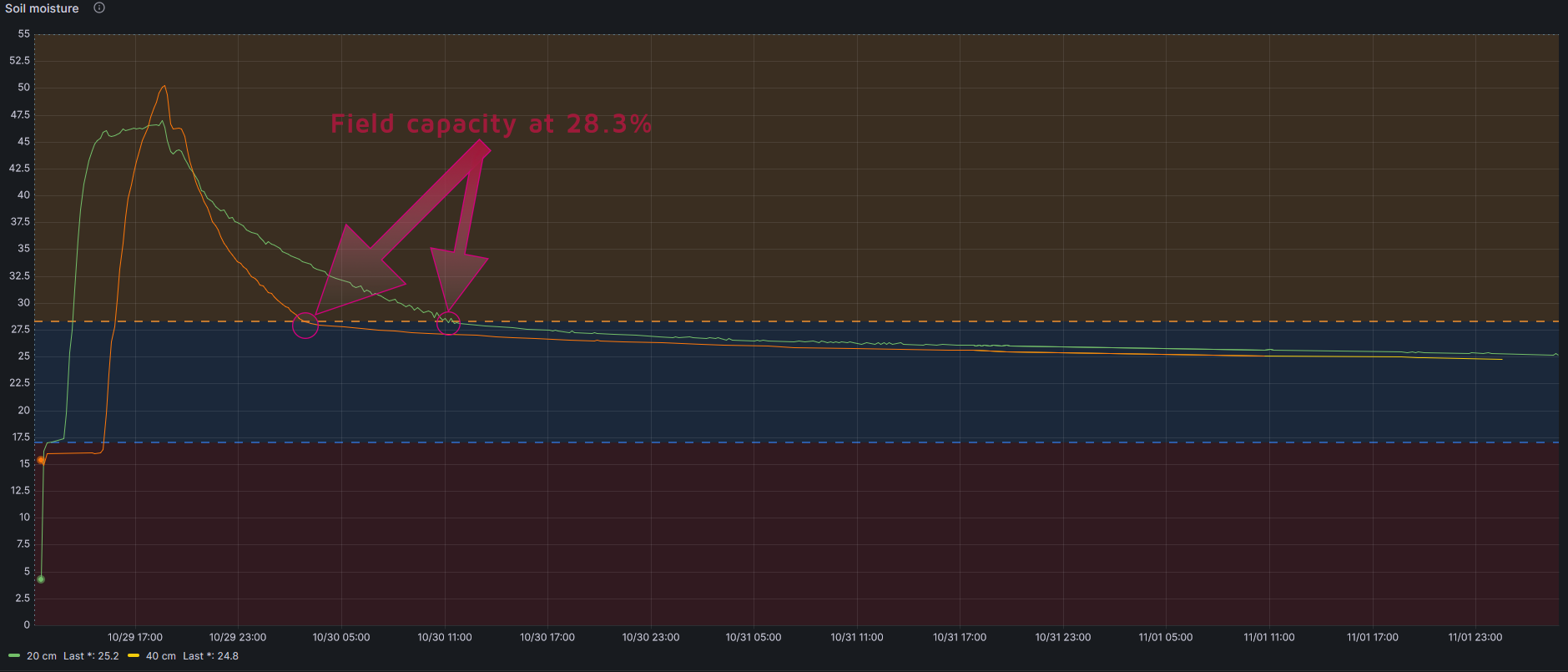Click the 'Field capacity at 28.3%' annotation text
Screen dimensions: 1568x672
(491, 124)
